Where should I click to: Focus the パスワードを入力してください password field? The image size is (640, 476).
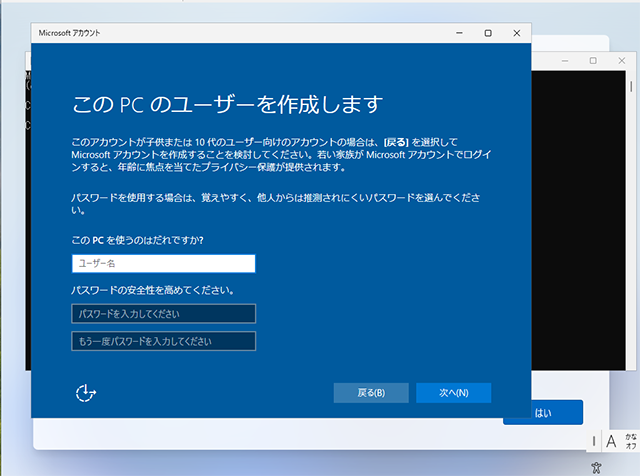[x=163, y=314]
